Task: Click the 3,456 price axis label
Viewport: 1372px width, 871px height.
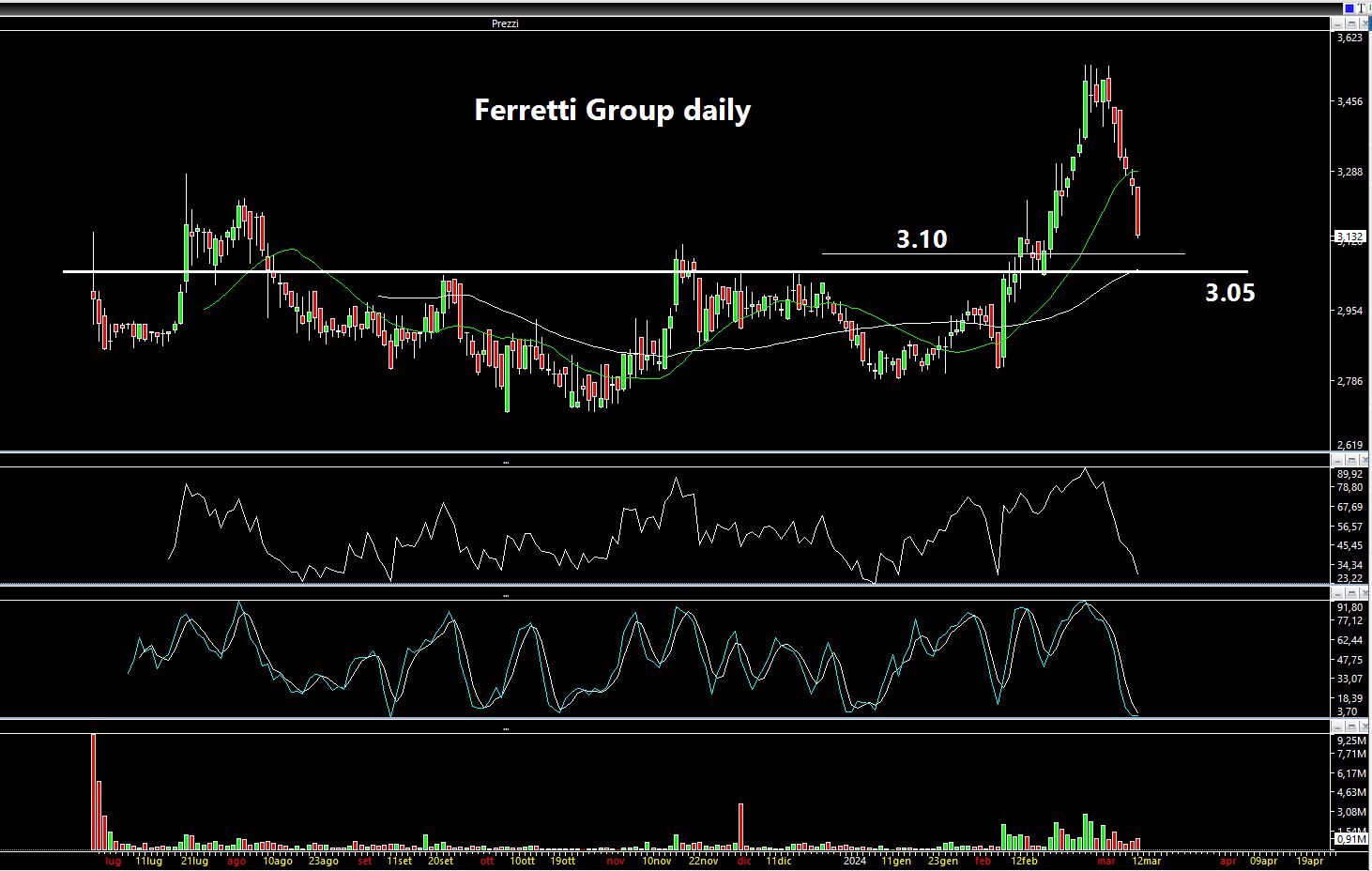Action: [x=1349, y=101]
